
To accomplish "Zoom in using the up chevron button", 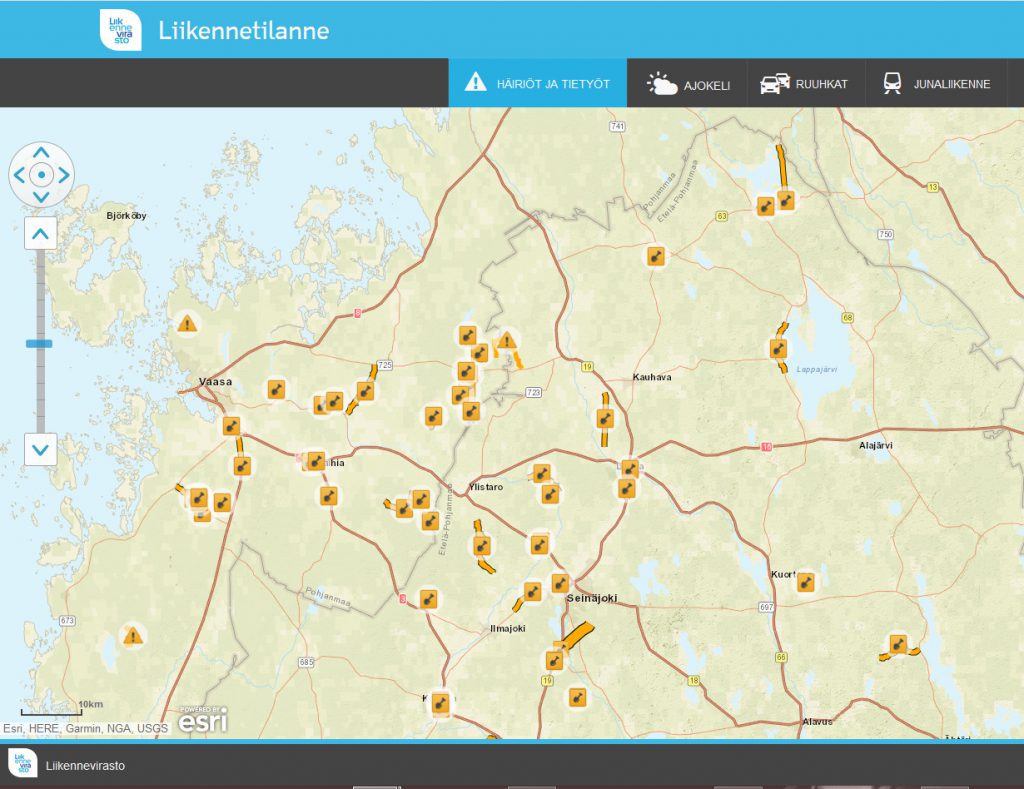I will 40,234.
